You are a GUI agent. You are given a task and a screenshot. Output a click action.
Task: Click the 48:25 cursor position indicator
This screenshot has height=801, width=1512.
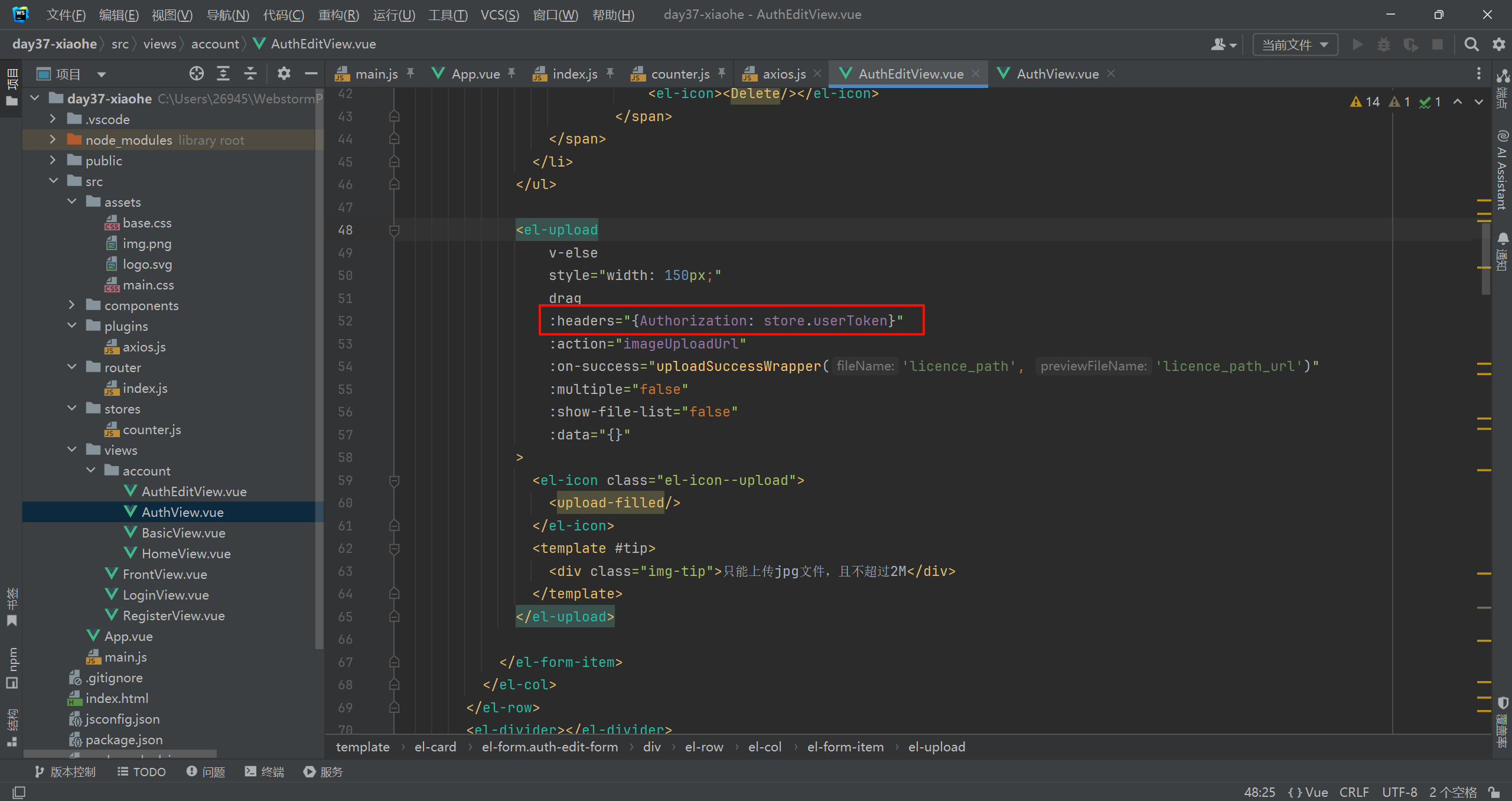pyautogui.click(x=1259, y=792)
